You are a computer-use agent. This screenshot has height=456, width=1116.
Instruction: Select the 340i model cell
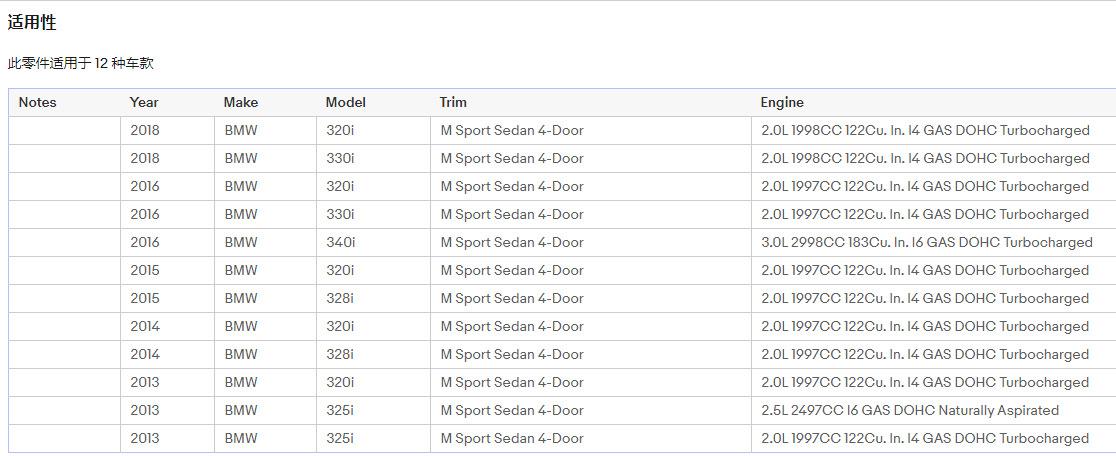340,242
